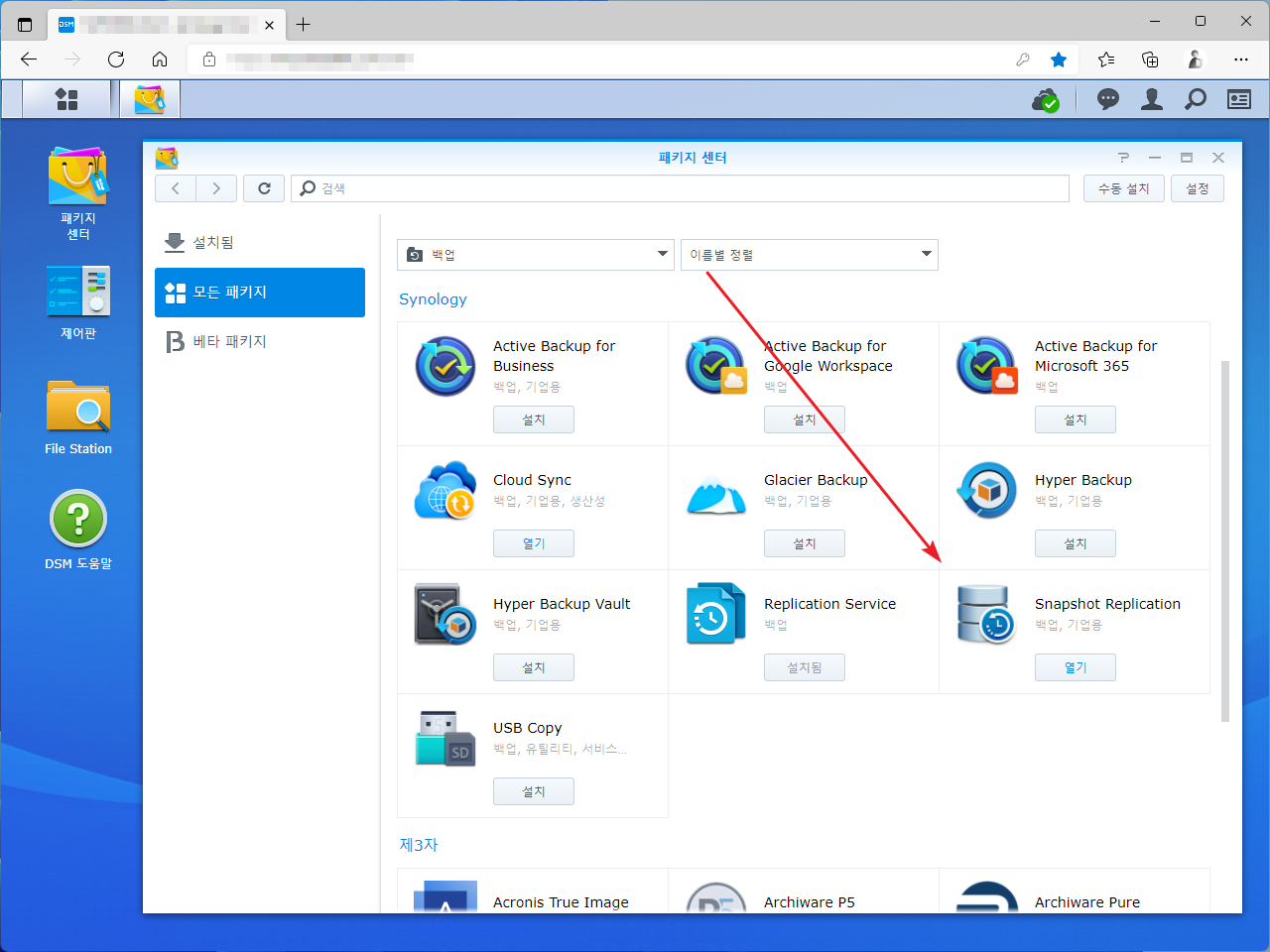This screenshot has width=1270, height=952.
Task: Open File Station desktop shortcut
Action: click(x=78, y=417)
